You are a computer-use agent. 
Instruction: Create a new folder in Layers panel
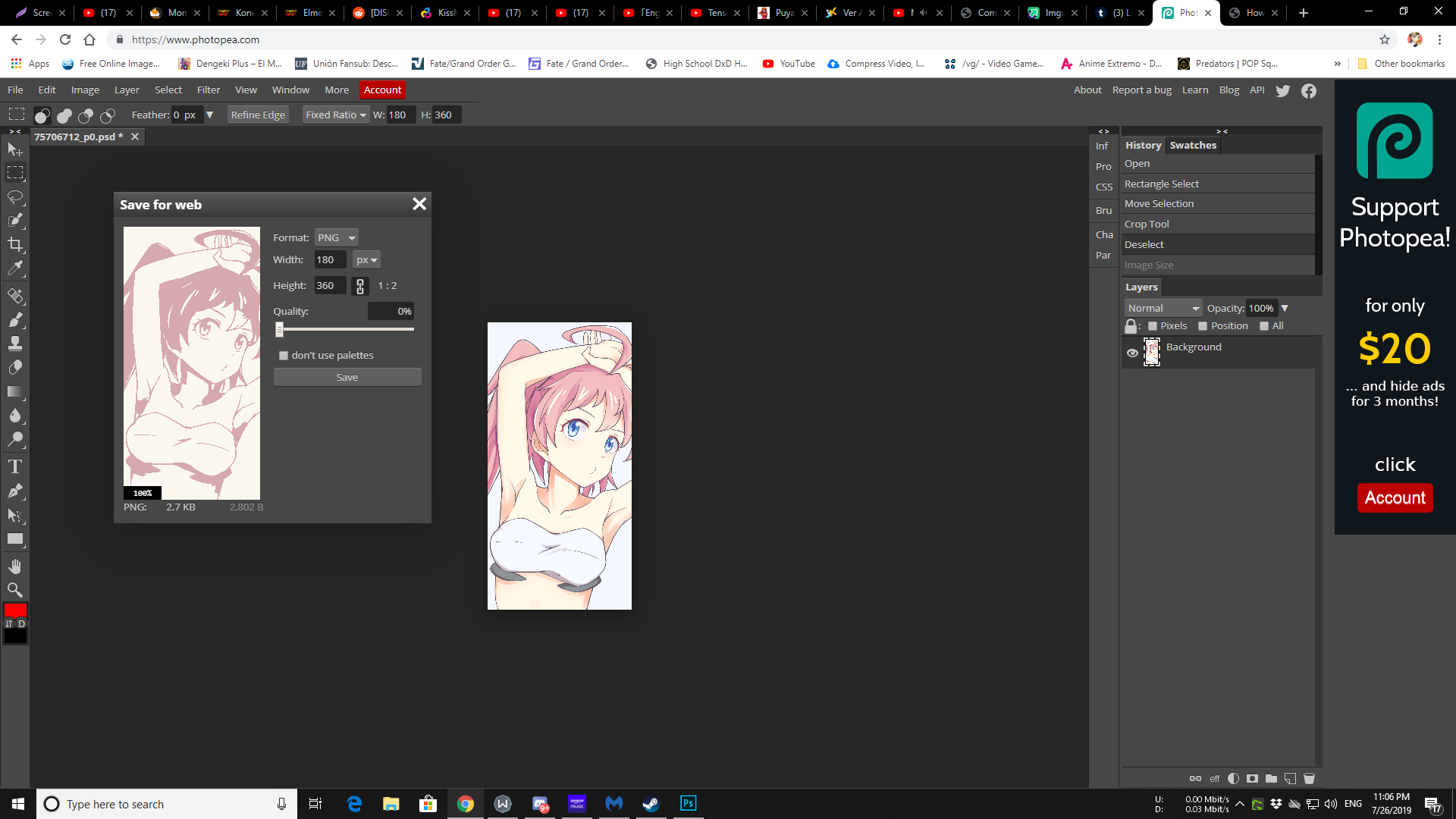(x=1272, y=778)
